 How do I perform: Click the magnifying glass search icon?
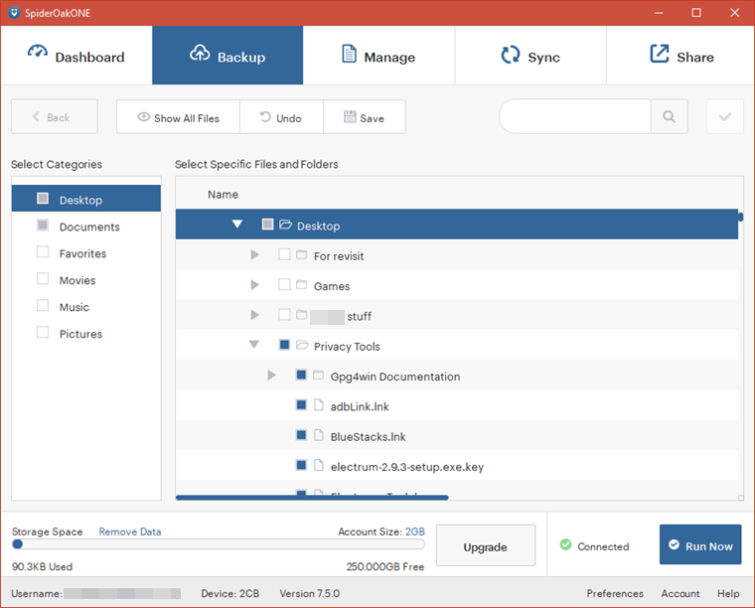pos(669,116)
